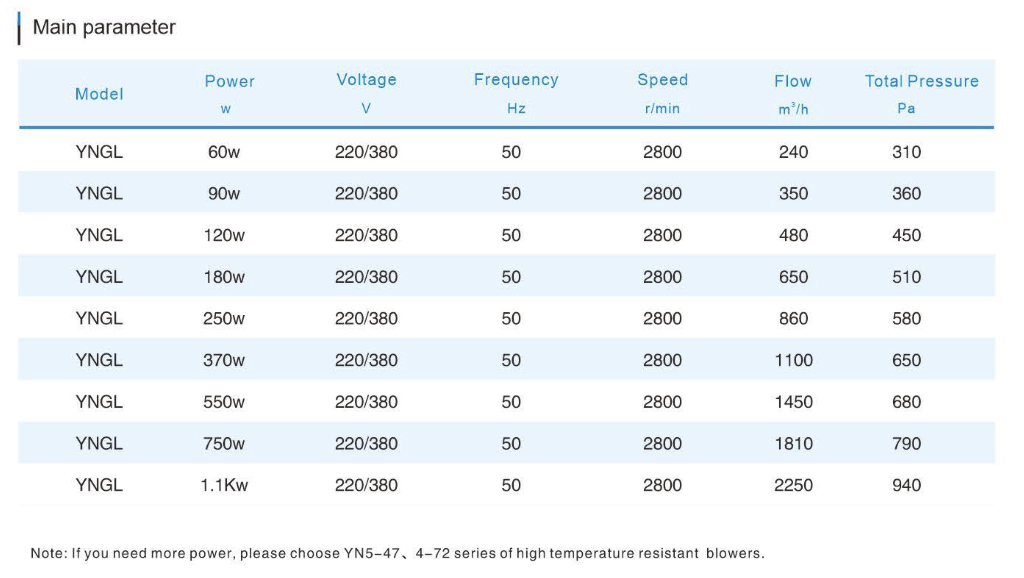Click flow value '240'
The width and height of the screenshot is (1024, 578).
pyautogui.click(x=793, y=152)
